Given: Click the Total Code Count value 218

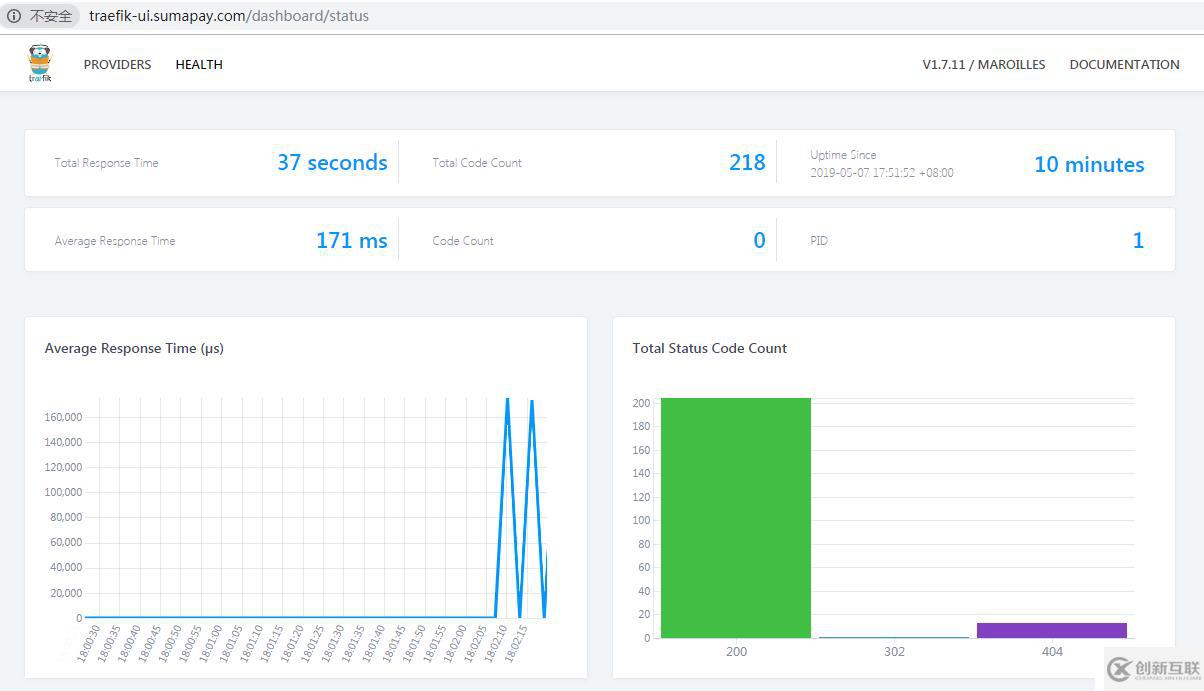Looking at the screenshot, I should click(x=747, y=162).
